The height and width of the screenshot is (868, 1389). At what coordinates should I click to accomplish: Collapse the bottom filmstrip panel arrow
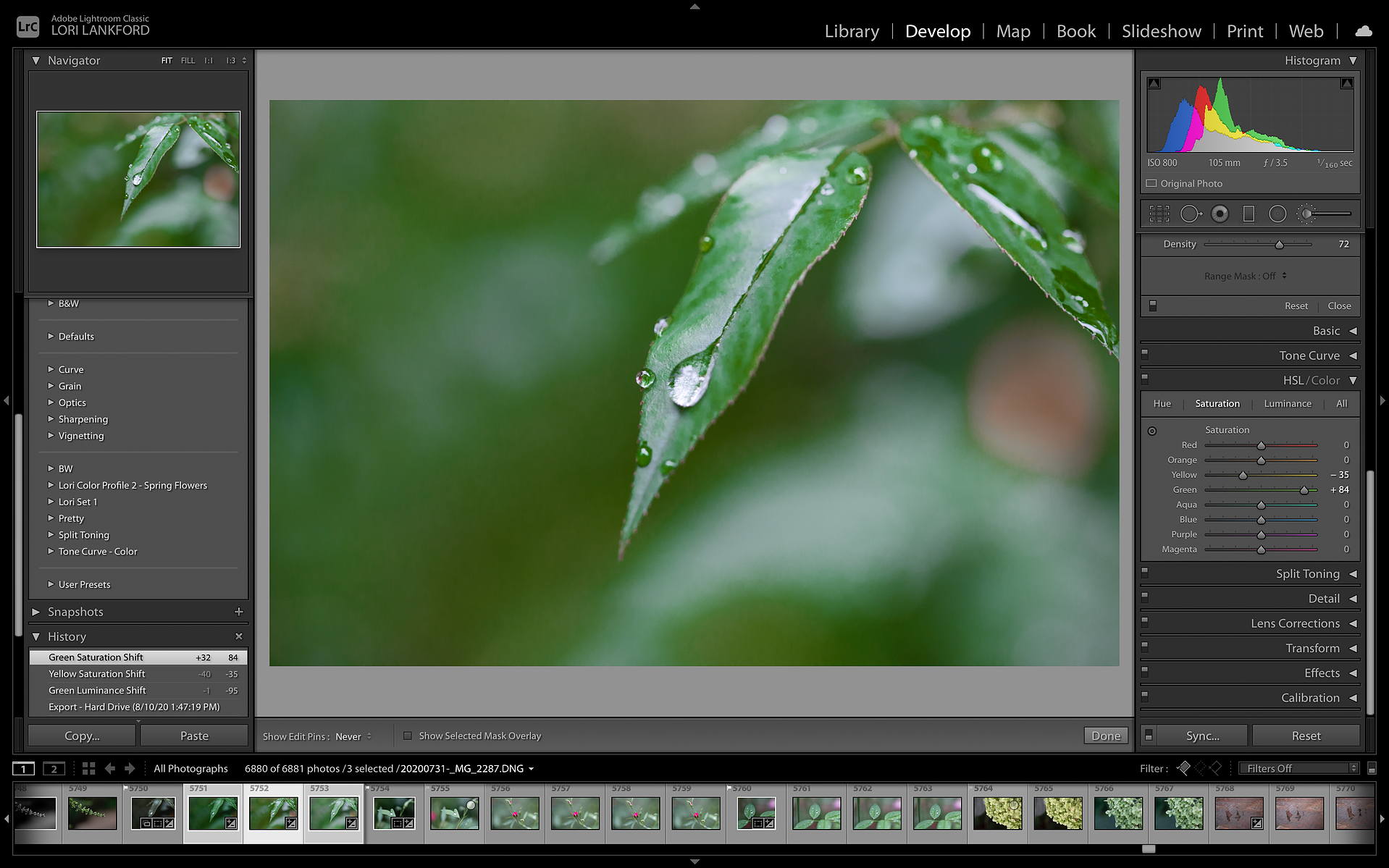pyautogui.click(x=694, y=861)
